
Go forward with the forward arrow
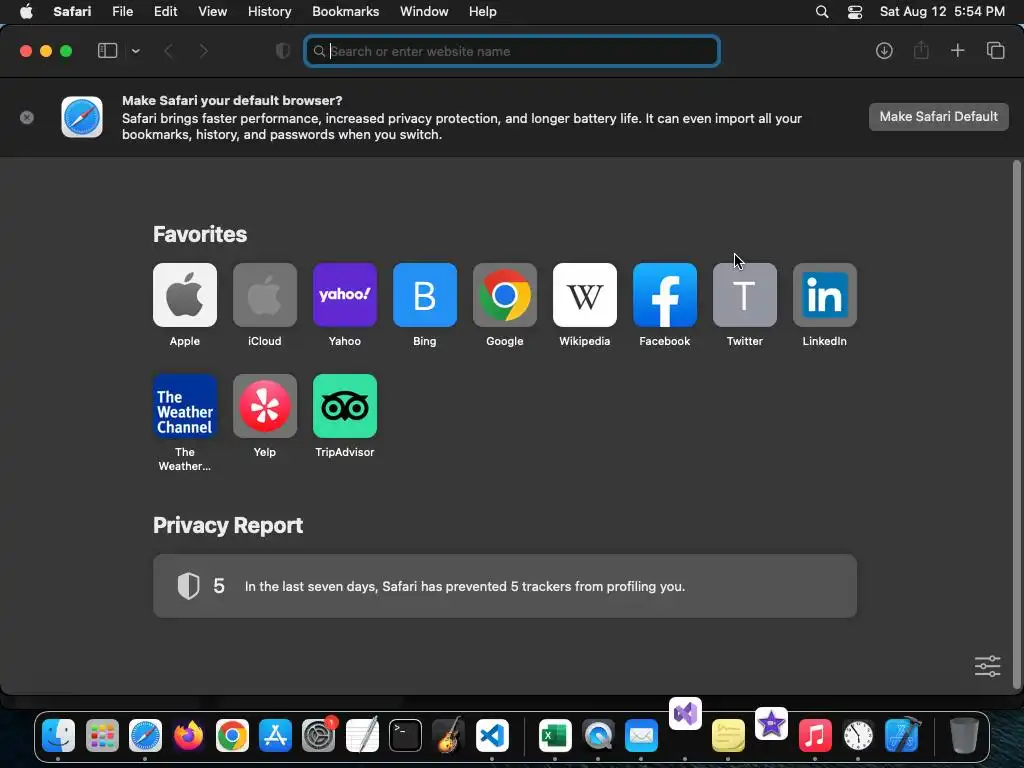(203, 51)
